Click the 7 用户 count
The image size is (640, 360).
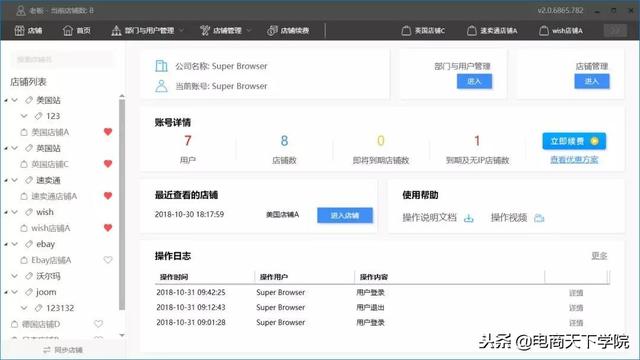[x=188, y=141]
